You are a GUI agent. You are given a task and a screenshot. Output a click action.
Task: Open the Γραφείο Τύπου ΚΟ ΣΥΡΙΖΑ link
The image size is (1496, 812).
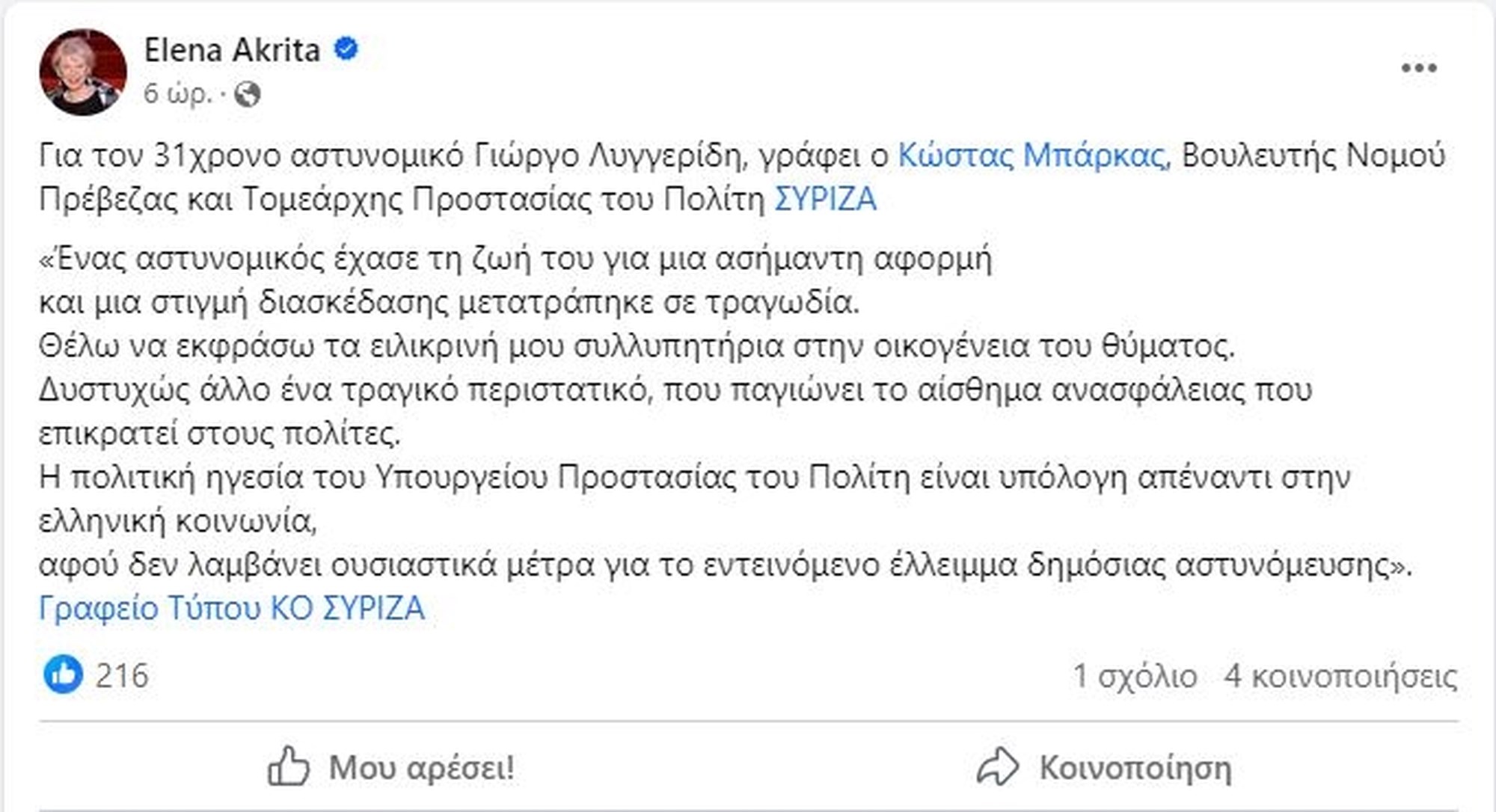click(232, 608)
